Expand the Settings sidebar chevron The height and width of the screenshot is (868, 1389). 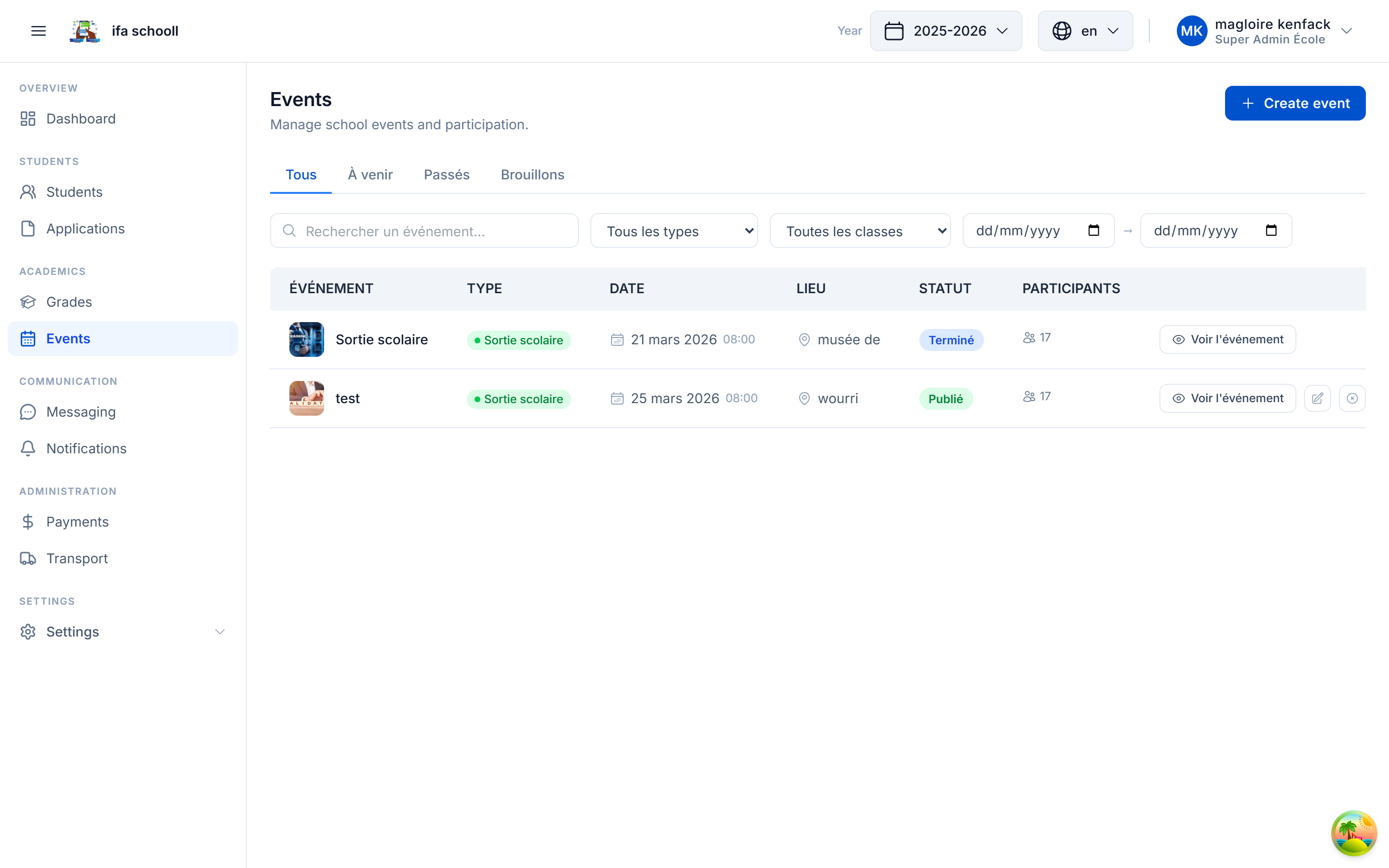[219, 632]
